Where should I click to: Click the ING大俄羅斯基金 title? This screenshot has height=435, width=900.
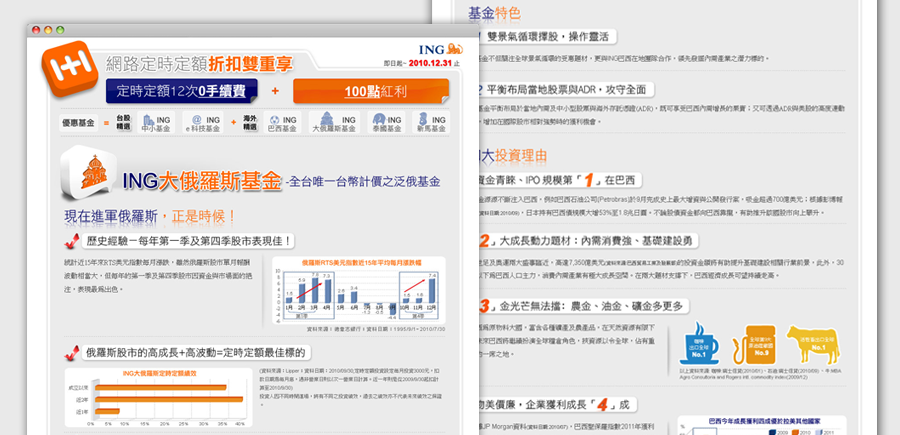pyautogui.click(x=203, y=181)
